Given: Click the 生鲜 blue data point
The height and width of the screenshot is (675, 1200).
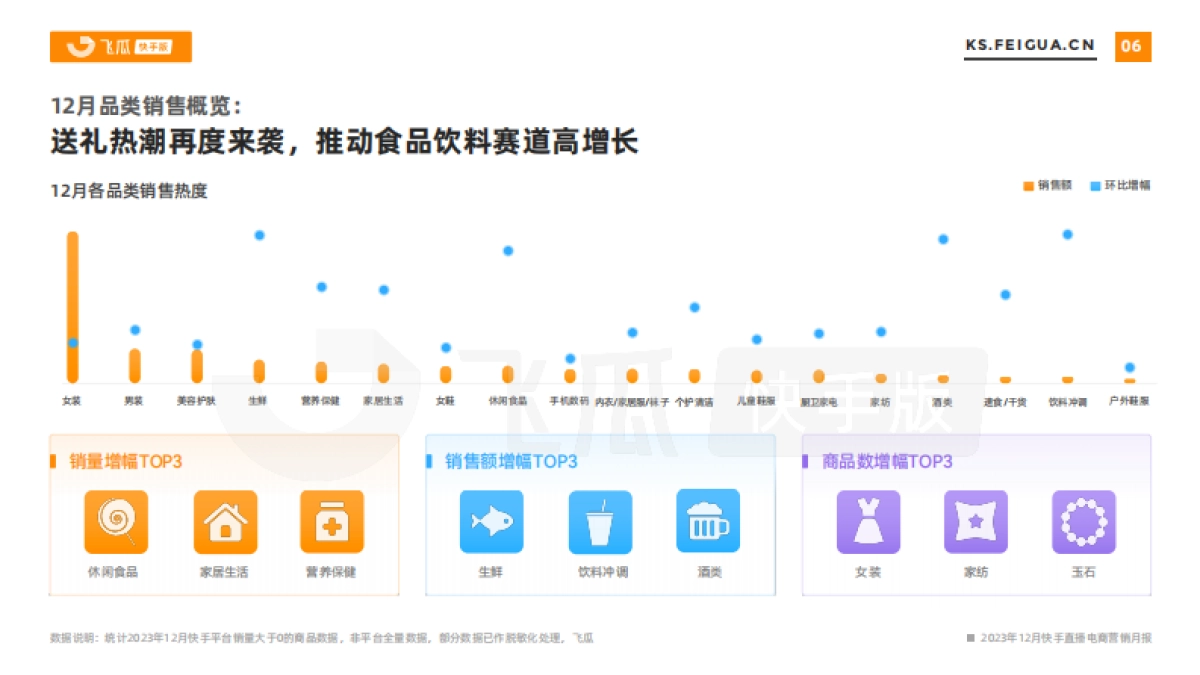Looking at the screenshot, I should coord(259,236).
